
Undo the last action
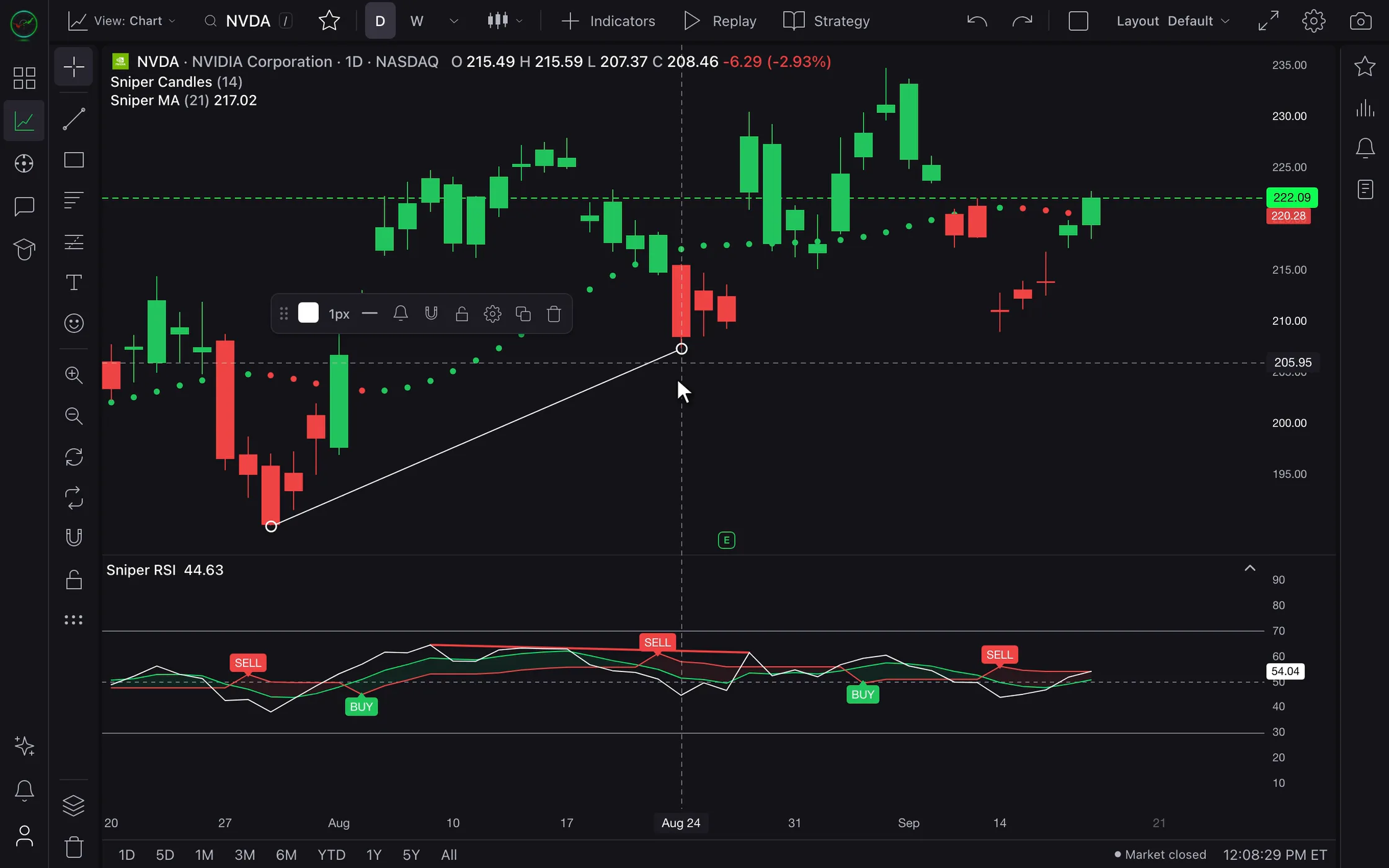(977, 21)
